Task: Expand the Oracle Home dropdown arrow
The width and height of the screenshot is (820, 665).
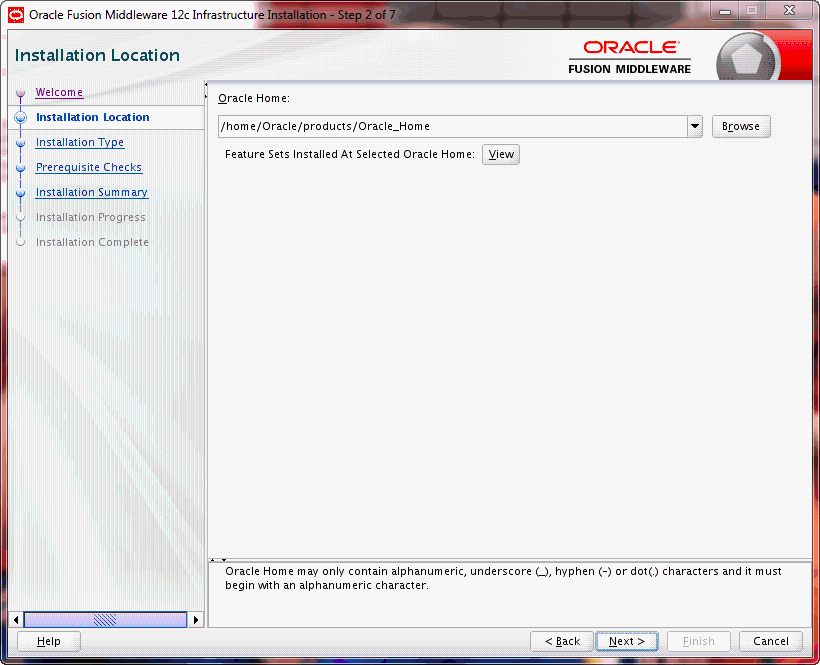Action: pyautogui.click(x=695, y=127)
